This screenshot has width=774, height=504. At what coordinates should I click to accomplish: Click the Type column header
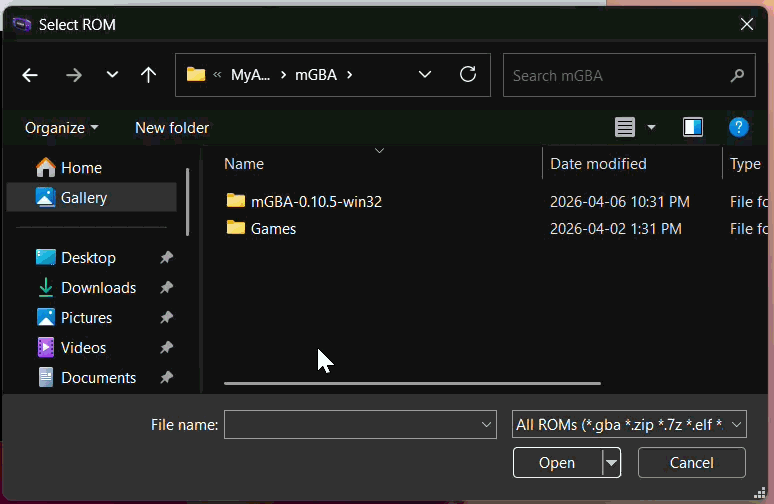coord(745,164)
